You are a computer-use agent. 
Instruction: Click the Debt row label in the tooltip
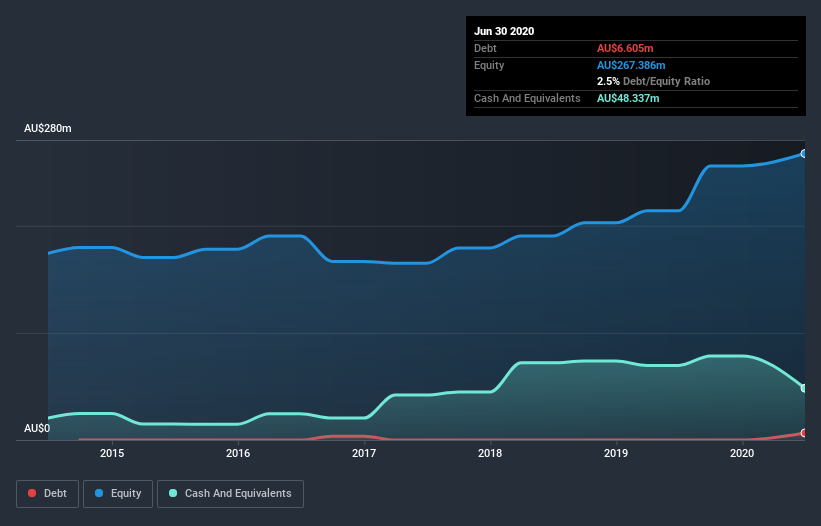point(485,48)
